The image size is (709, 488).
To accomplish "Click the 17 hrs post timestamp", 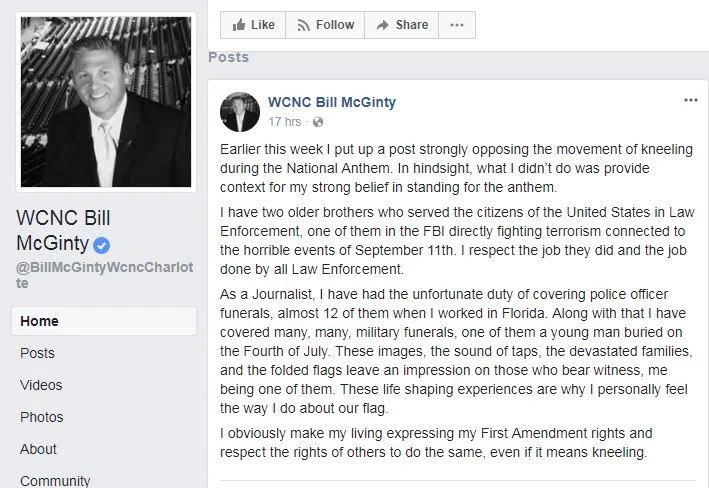I will coord(284,122).
